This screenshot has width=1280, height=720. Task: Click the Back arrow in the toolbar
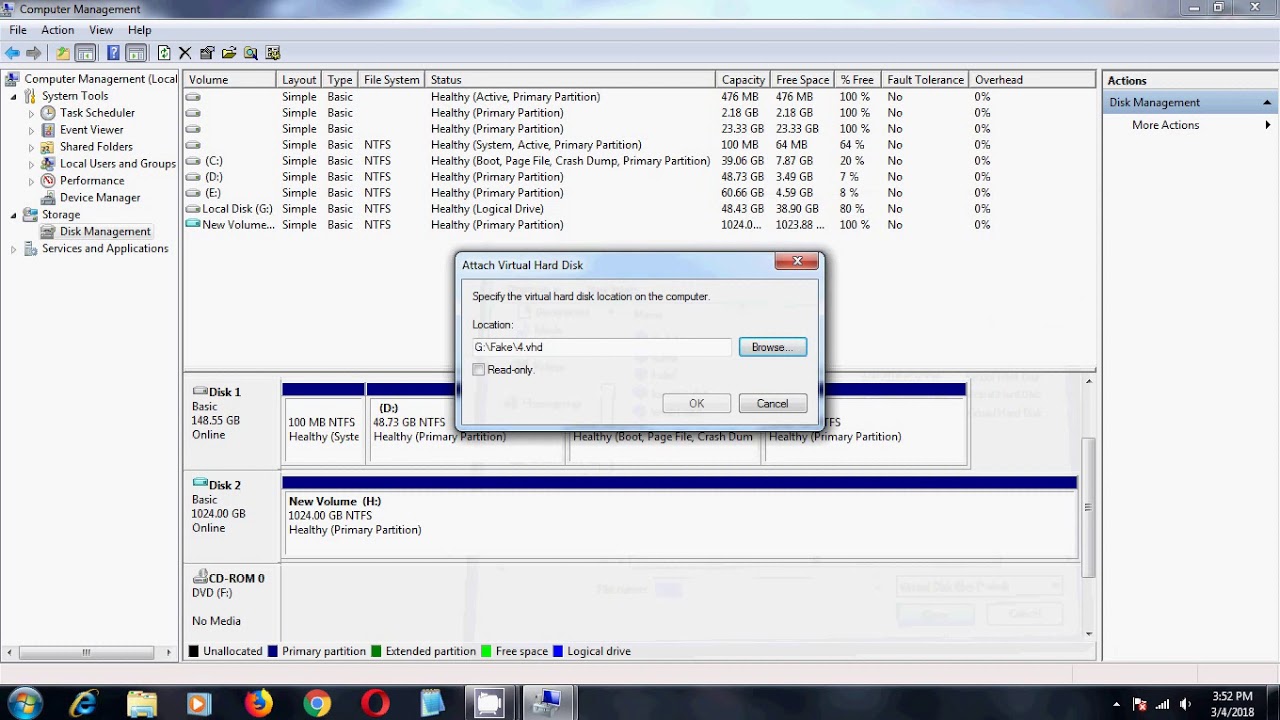point(12,53)
